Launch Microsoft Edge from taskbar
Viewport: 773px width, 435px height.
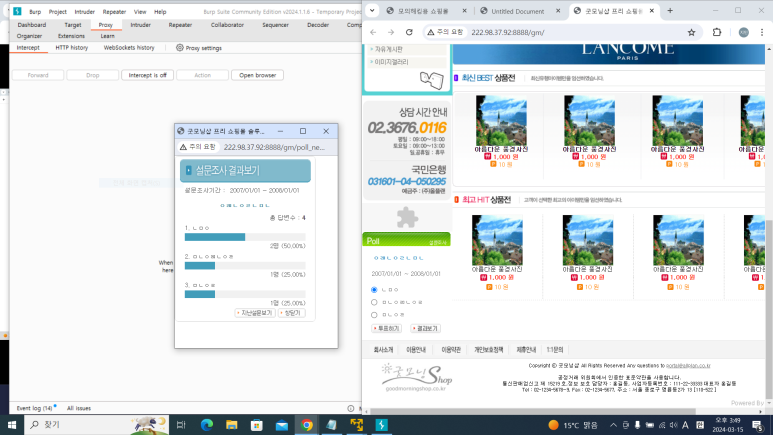pos(207,425)
